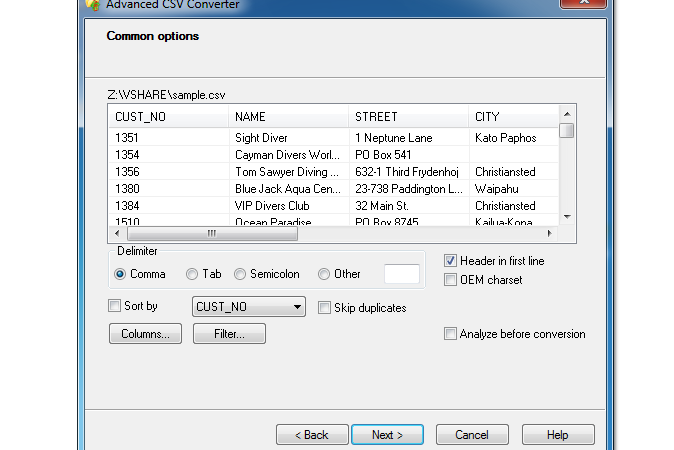Click the scroll up arrow in preview

pos(567,114)
